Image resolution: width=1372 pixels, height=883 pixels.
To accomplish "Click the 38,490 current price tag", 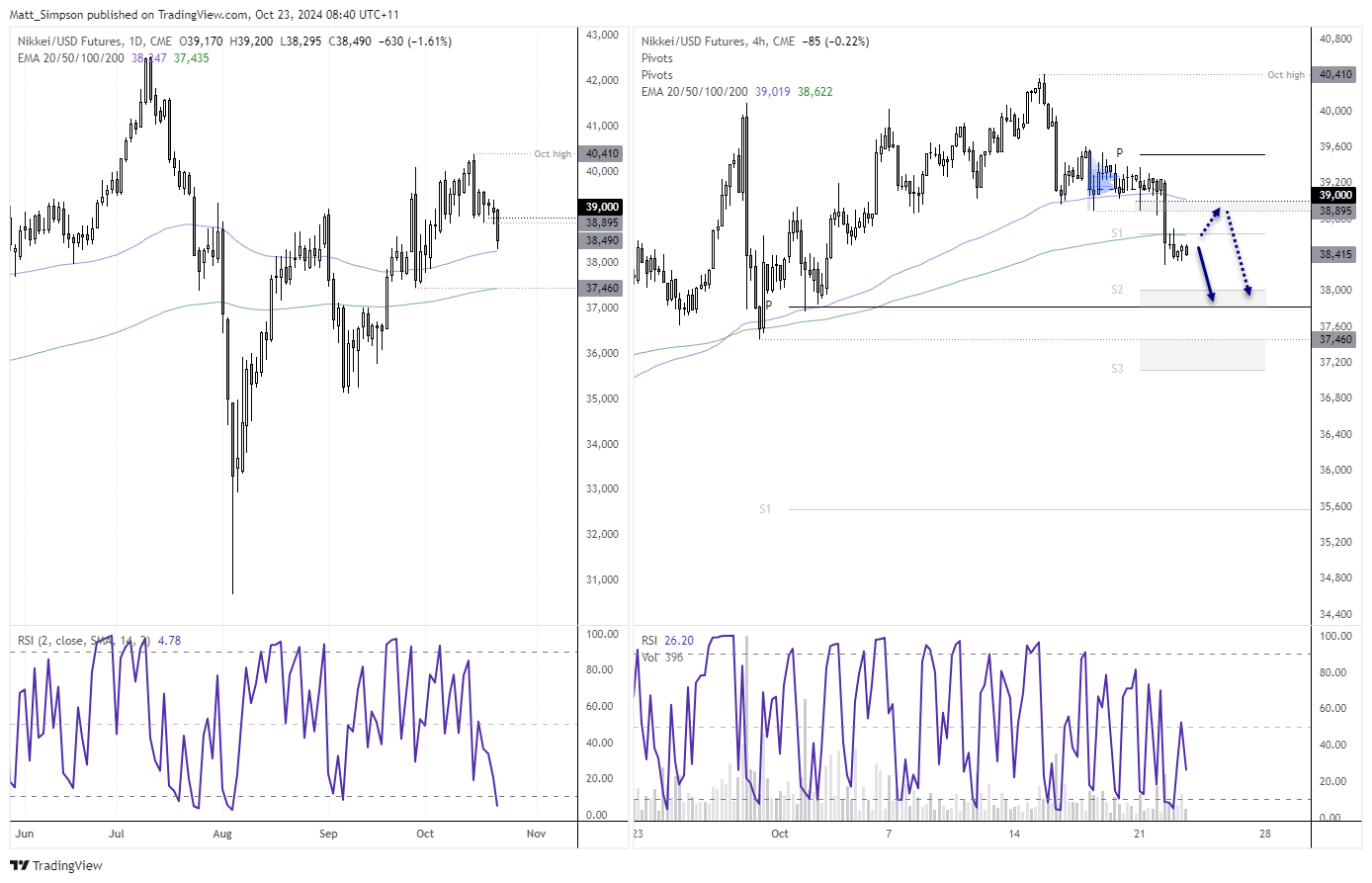I will (x=602, y=240).
